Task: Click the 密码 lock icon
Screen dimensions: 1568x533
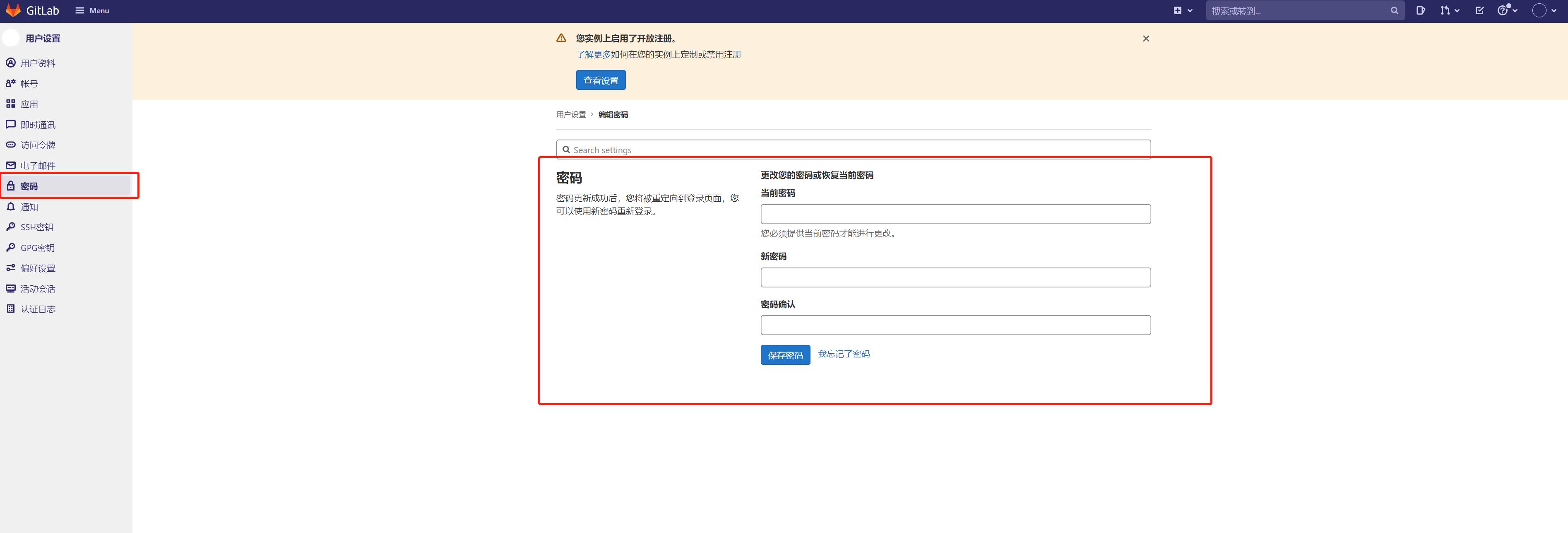Action: (10, 186)
